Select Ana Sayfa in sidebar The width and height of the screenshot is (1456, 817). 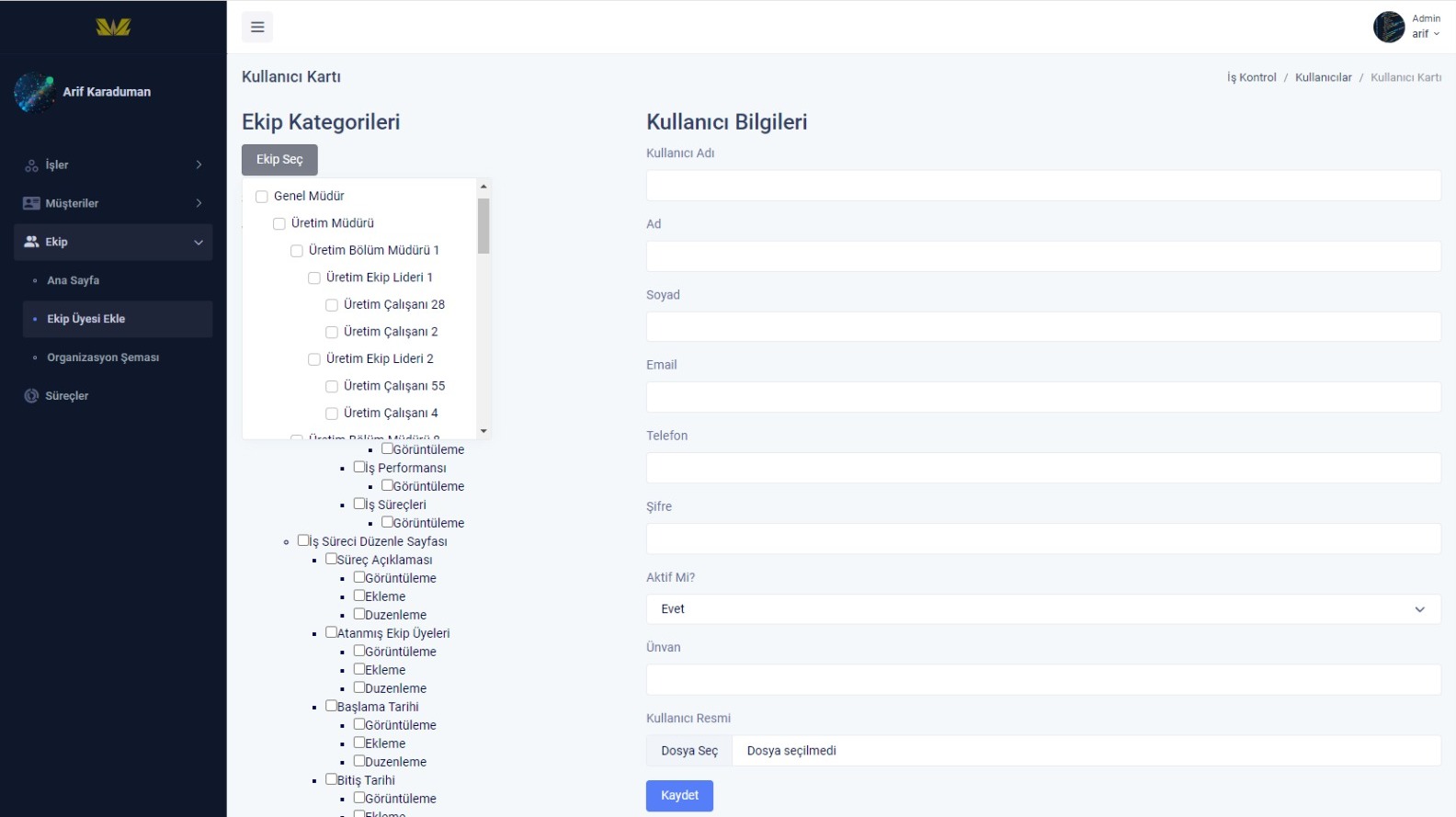pos(74,280)
